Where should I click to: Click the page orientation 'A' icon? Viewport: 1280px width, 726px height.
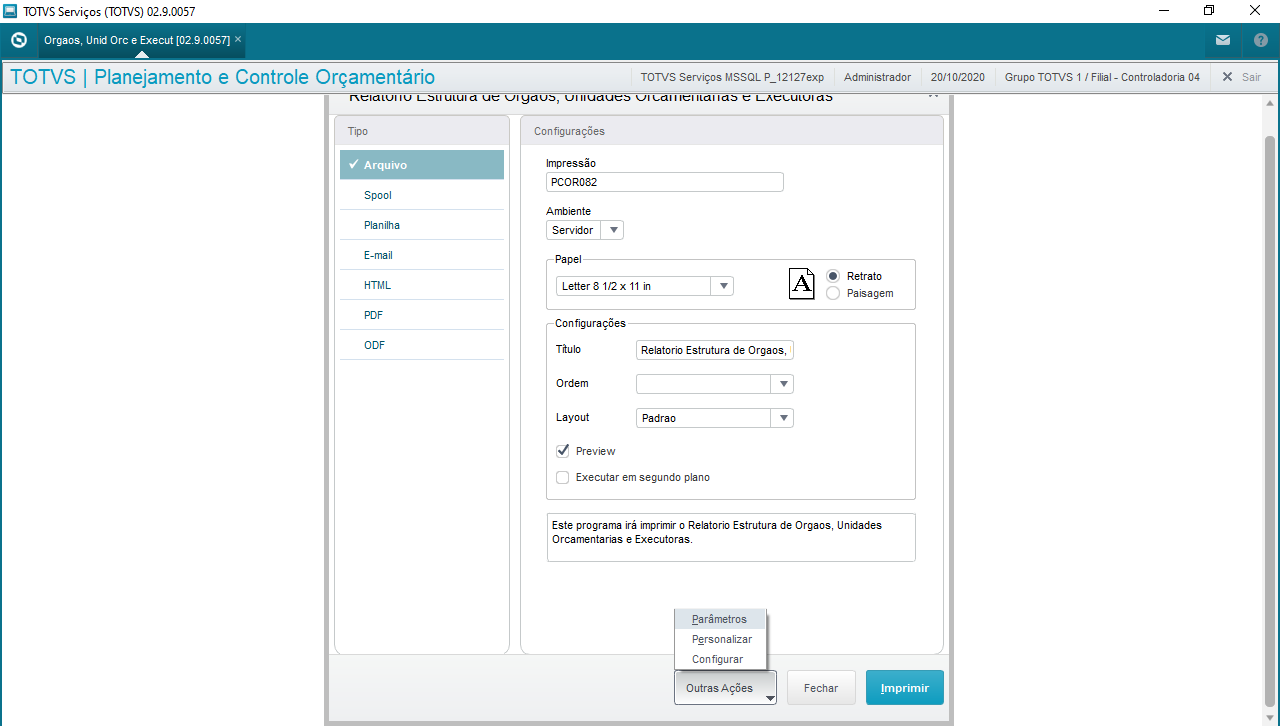(x=802, y=284)
